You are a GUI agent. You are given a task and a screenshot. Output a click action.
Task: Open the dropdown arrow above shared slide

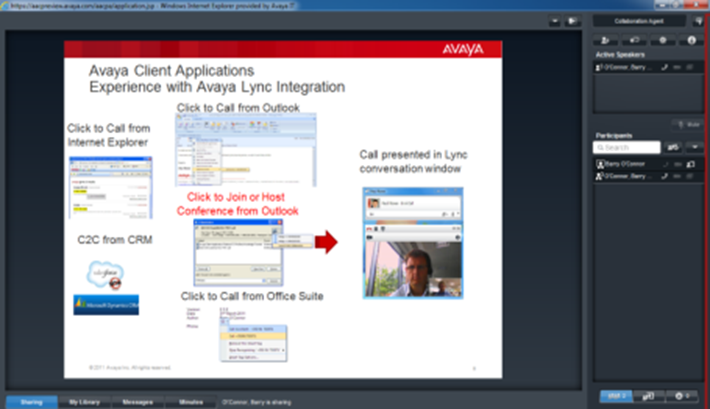point(555,21)
